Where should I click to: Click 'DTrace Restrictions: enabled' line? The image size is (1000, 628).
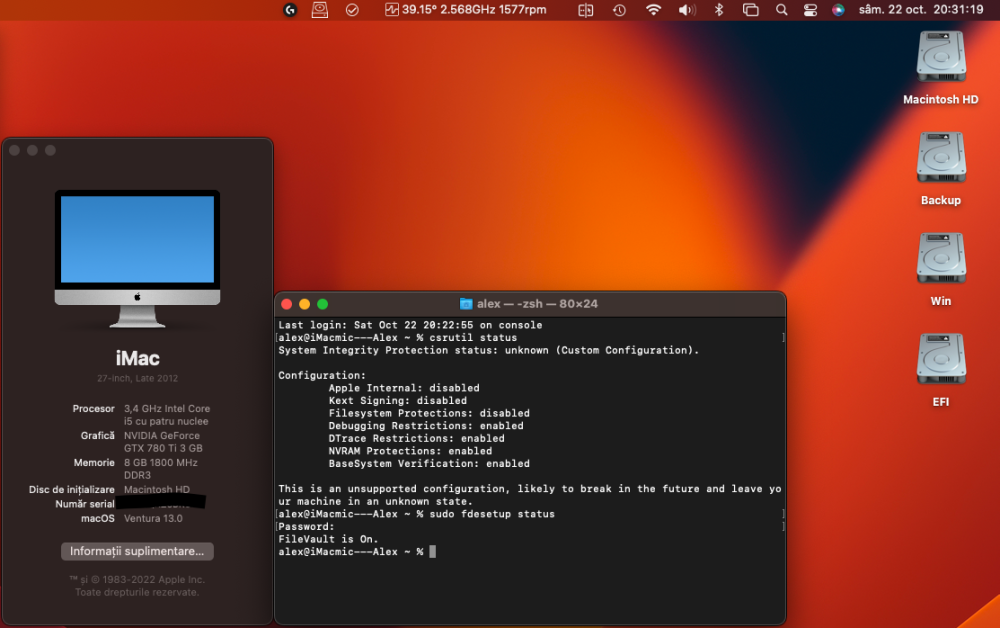tap(416, 439)
